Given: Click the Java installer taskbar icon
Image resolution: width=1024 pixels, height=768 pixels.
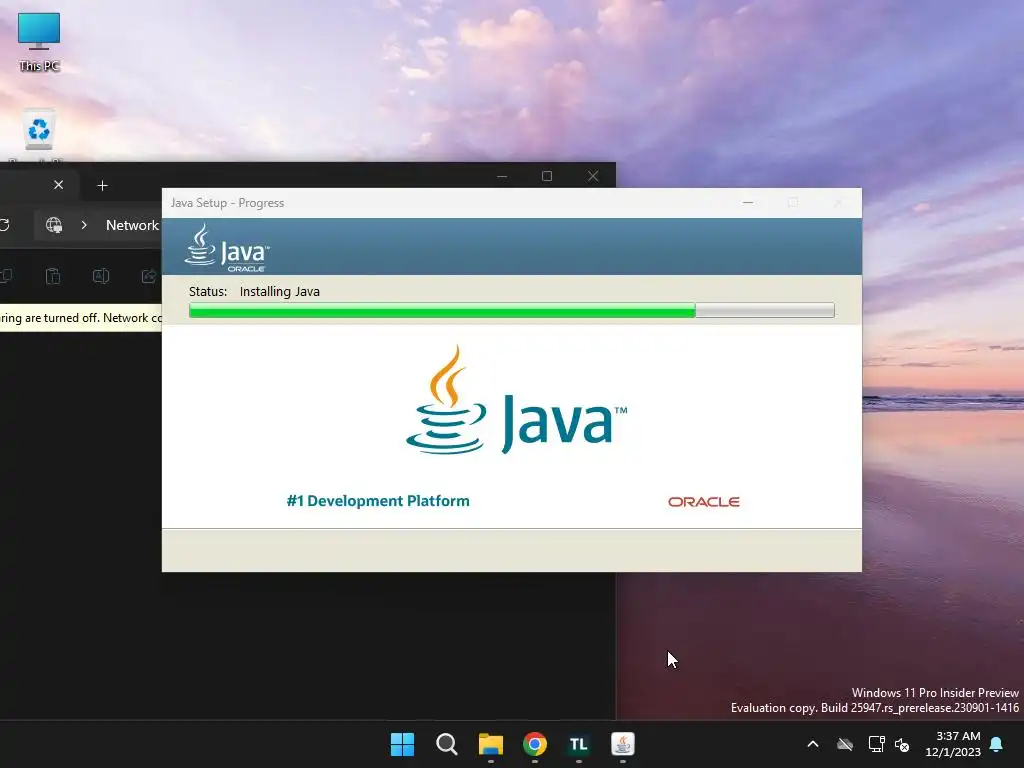Looking at the screenshot, I should pos(623,744).
